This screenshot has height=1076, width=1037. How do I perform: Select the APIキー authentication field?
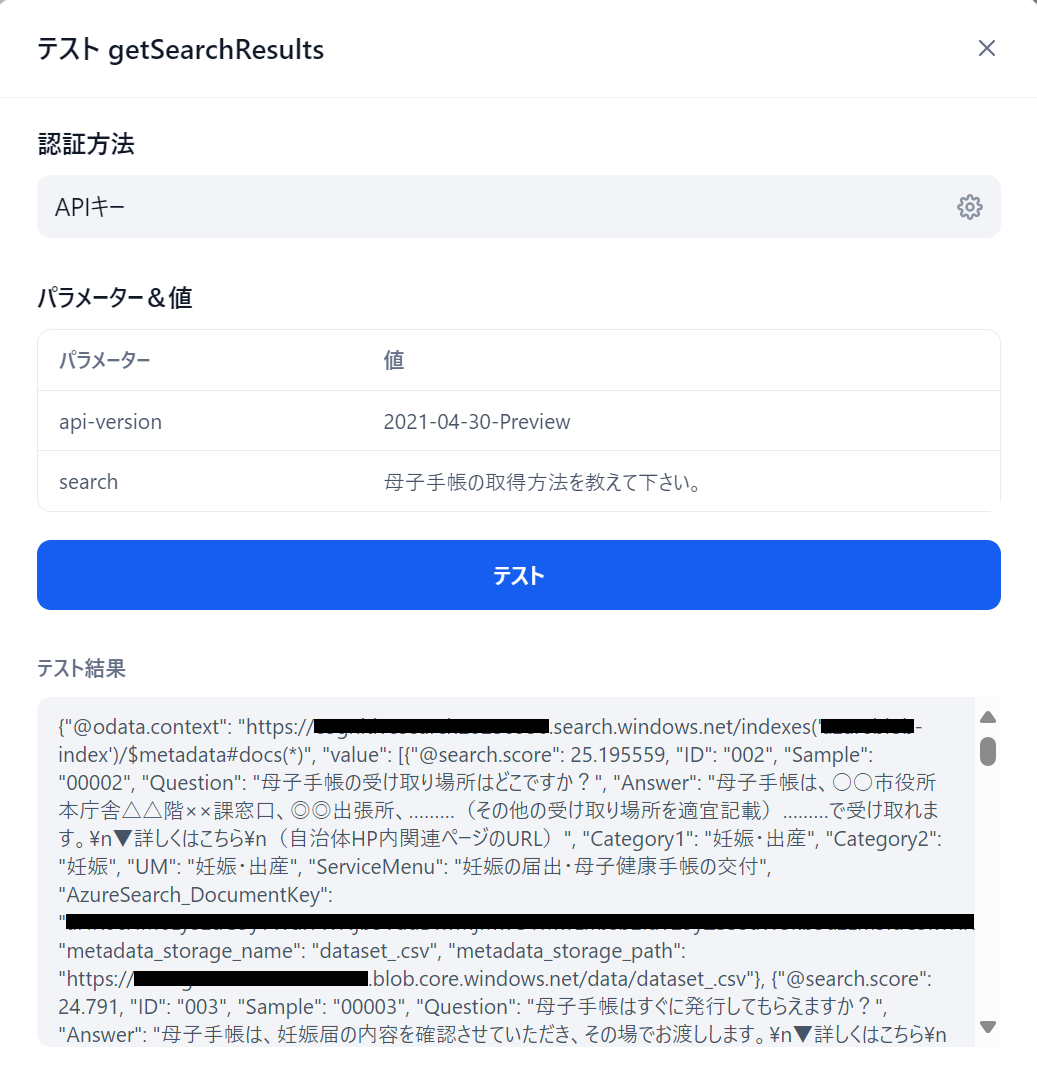point(518,207)
